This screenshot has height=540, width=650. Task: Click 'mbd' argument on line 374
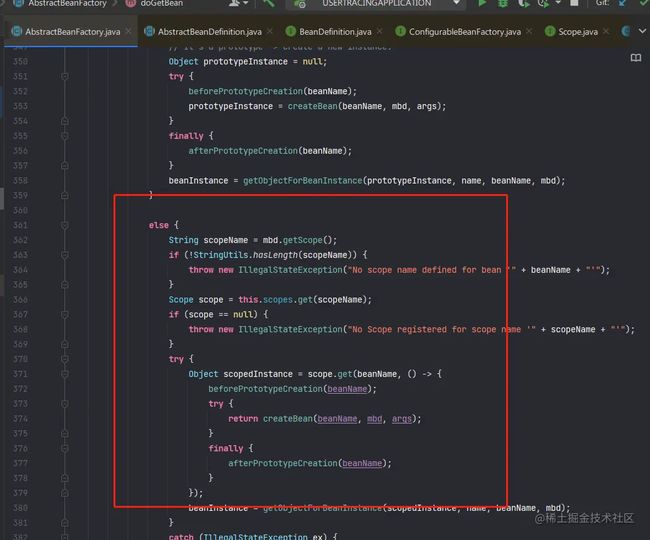tap(374, 419)
